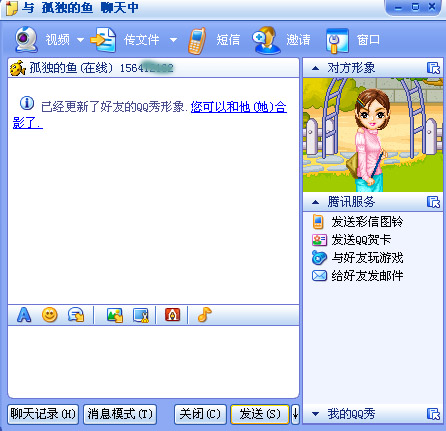
Task: Click the invite friend icon
Action: point(266,40)
